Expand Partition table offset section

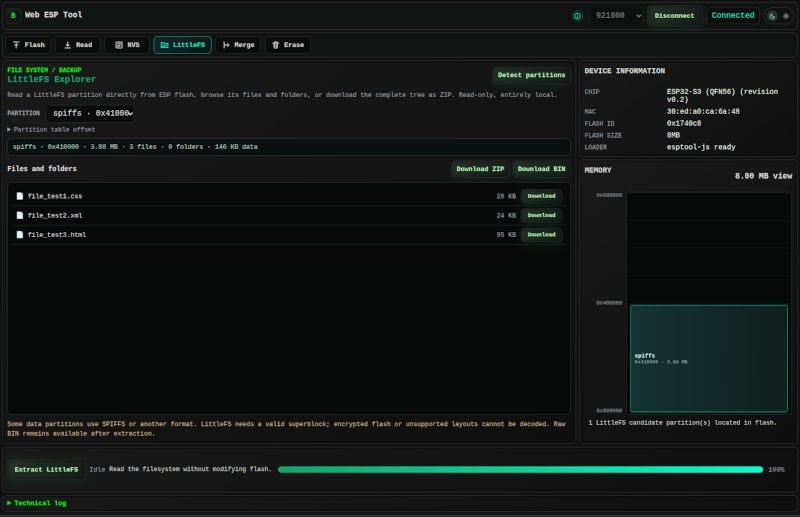(51, 130)
